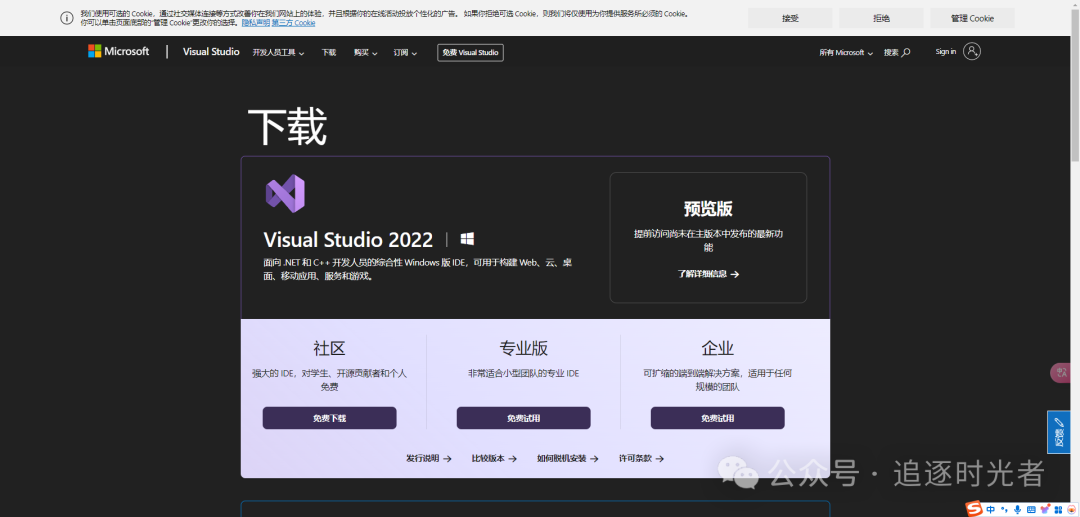Click the cookie info circle icon
1080x517 pixels.
pos(66,18)
